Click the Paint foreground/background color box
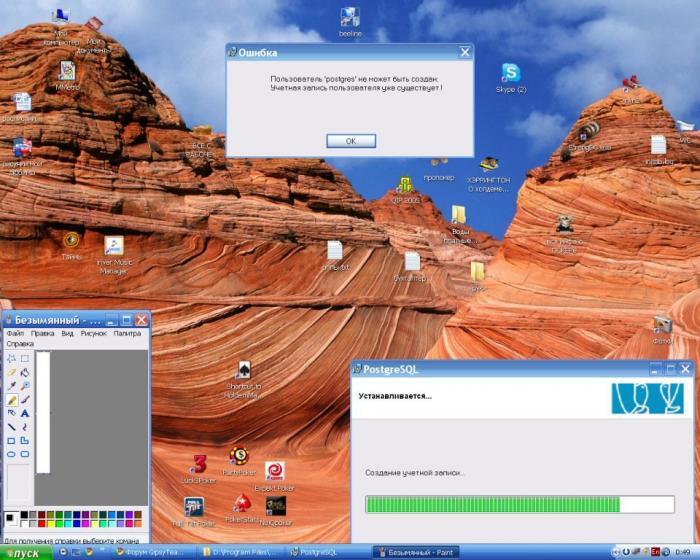 pyautogui.click(x=11, y=519)
